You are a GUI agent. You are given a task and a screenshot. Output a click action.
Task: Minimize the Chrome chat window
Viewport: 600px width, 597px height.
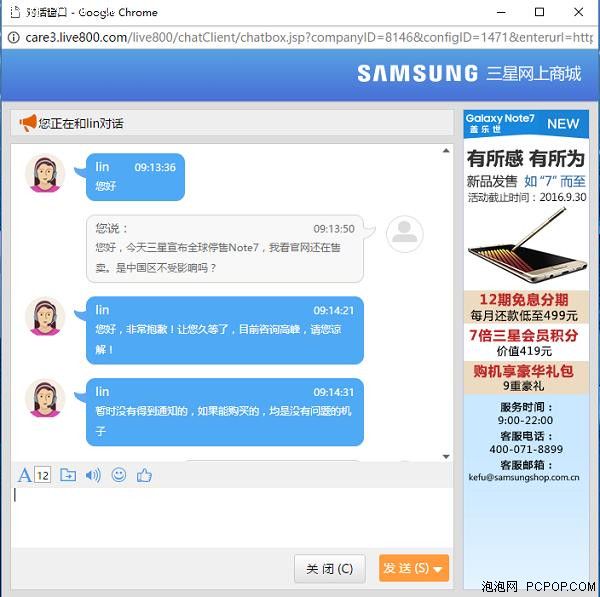(501, 13)
